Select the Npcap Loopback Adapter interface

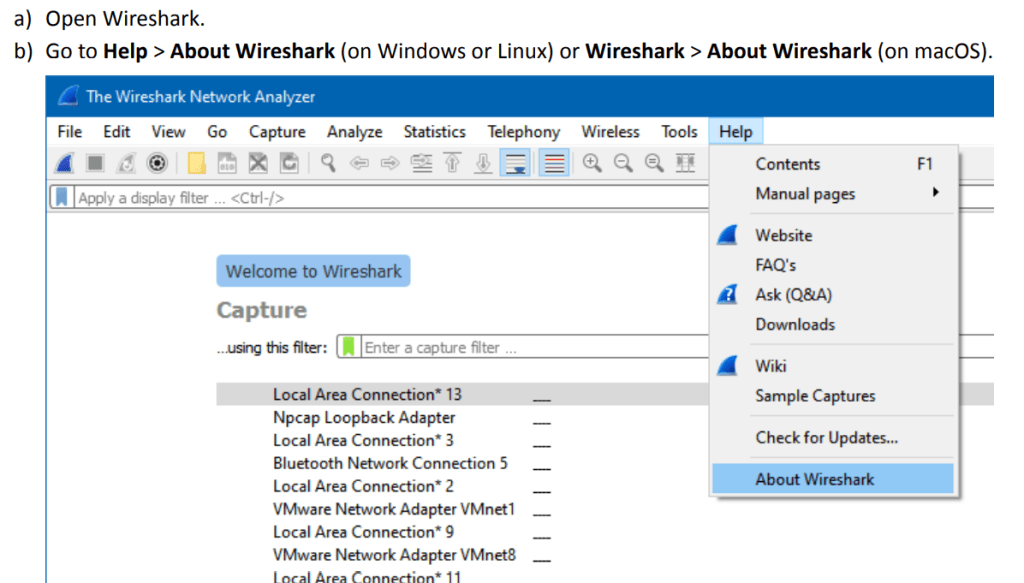[364, 417]
